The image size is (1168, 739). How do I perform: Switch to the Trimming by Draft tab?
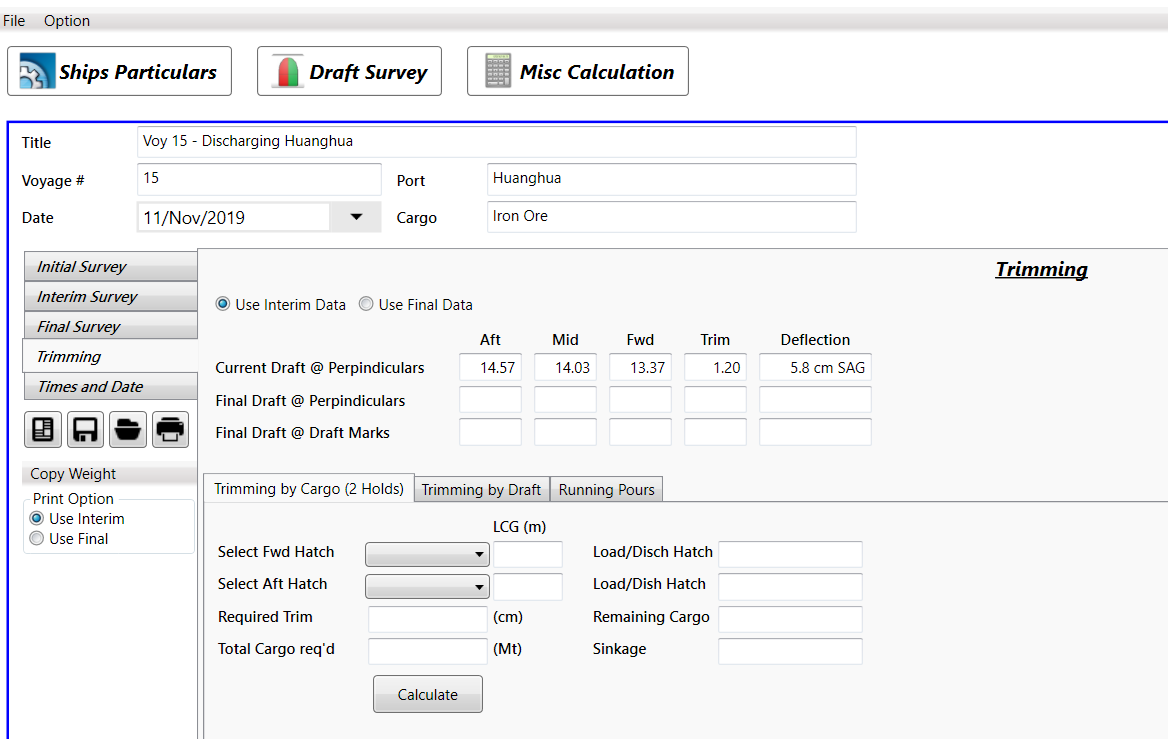click(x=481, y=489)
